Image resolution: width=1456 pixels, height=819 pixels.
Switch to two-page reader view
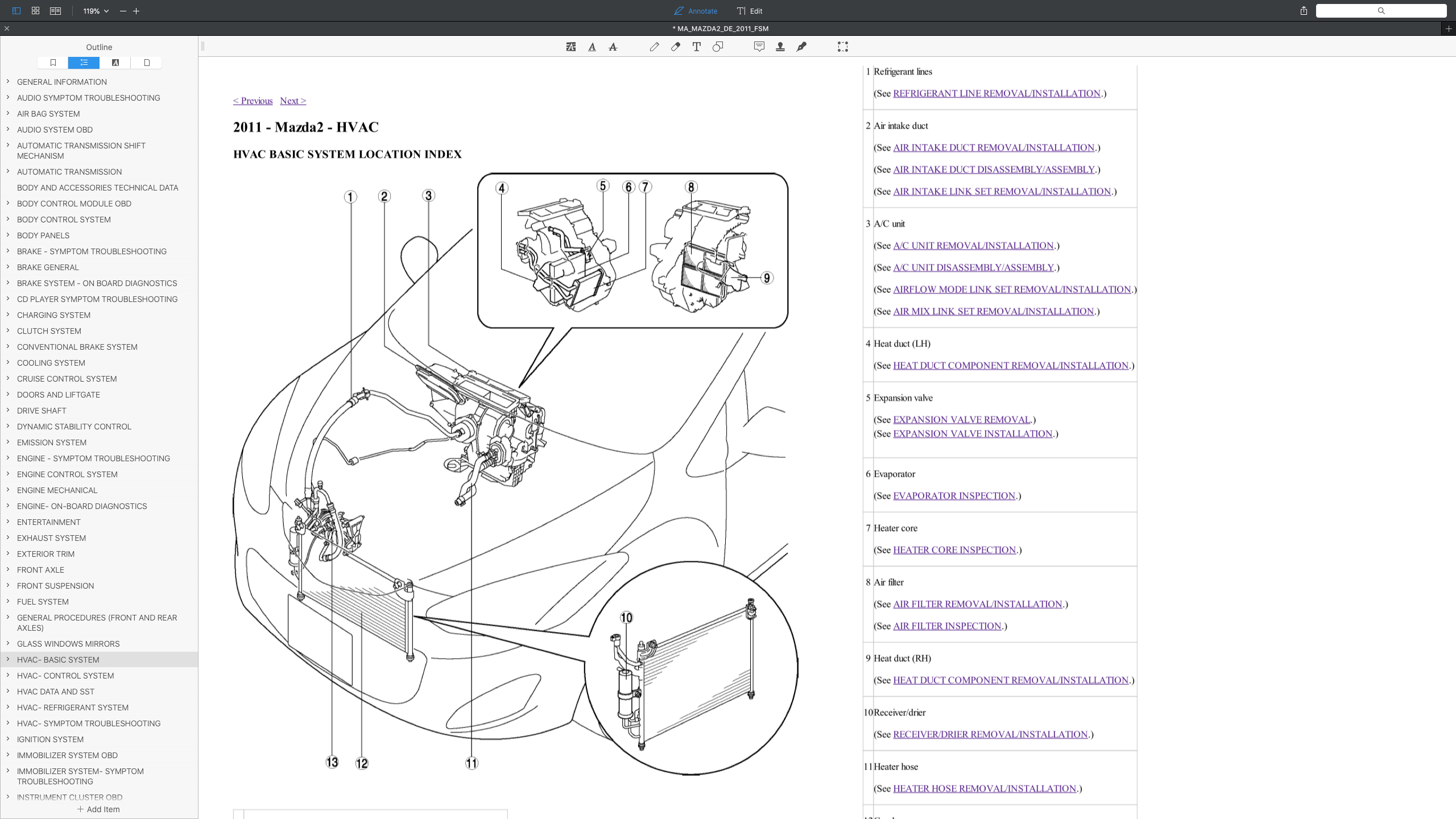55,11
